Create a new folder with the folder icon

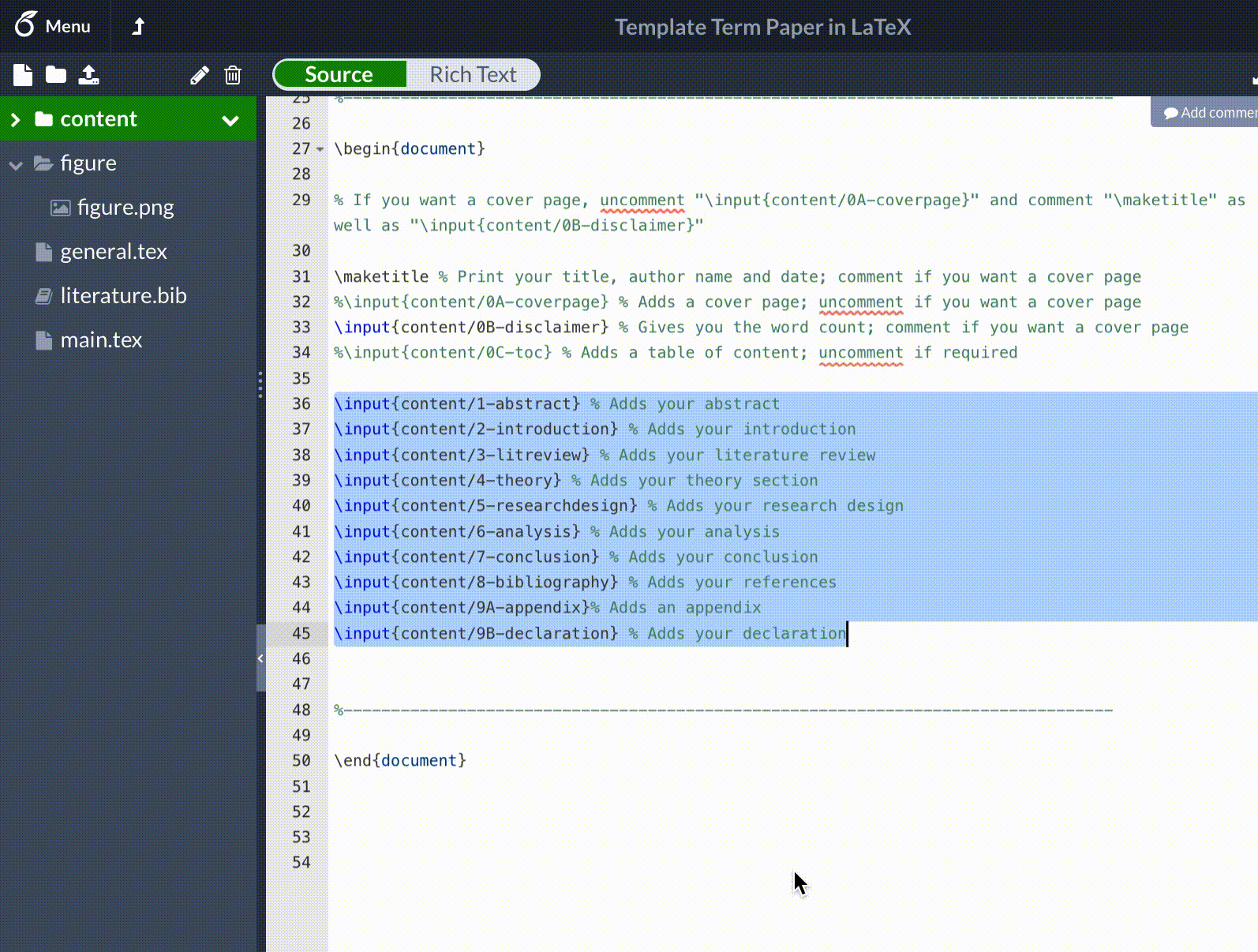point(56,75)
